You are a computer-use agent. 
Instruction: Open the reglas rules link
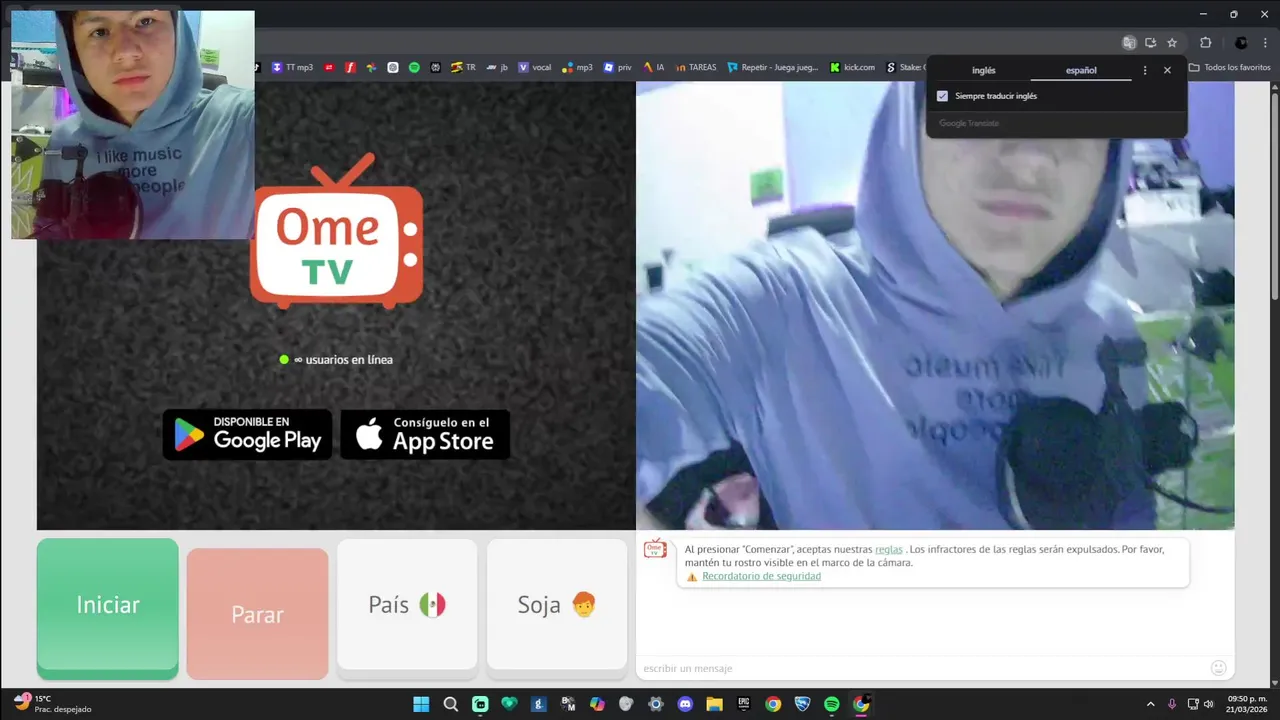coord(888,549)
